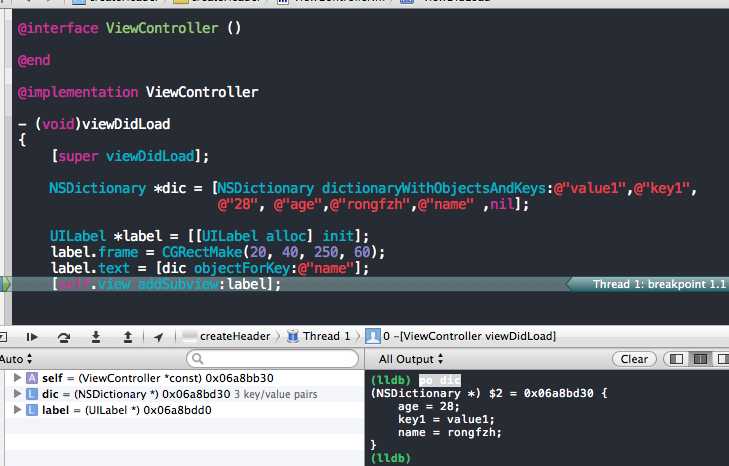Expand the dic variable
Image resolution: width=729 pixels, height=466 pixels.
(17, 394)
